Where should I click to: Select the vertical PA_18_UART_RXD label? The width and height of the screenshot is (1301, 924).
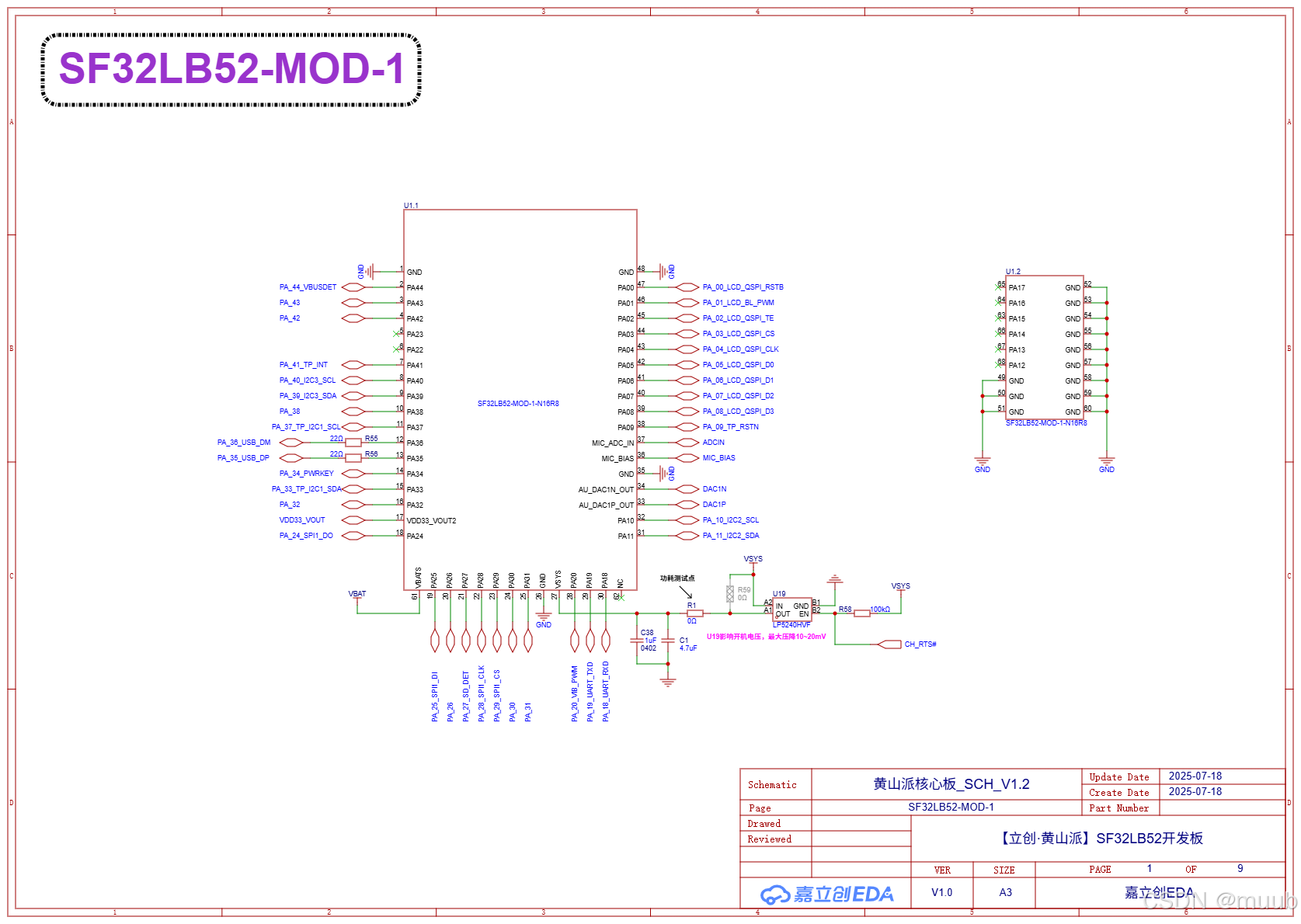[x=606, y=692]
